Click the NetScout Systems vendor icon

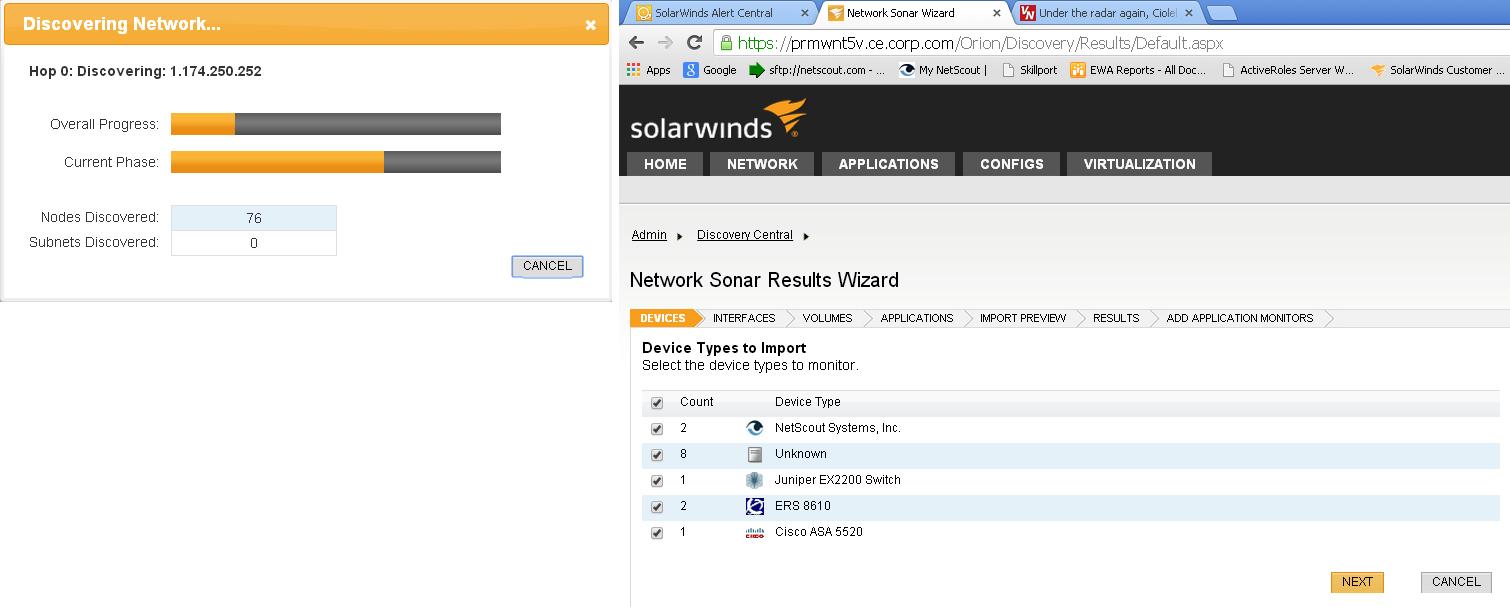(x=755, y=428)
